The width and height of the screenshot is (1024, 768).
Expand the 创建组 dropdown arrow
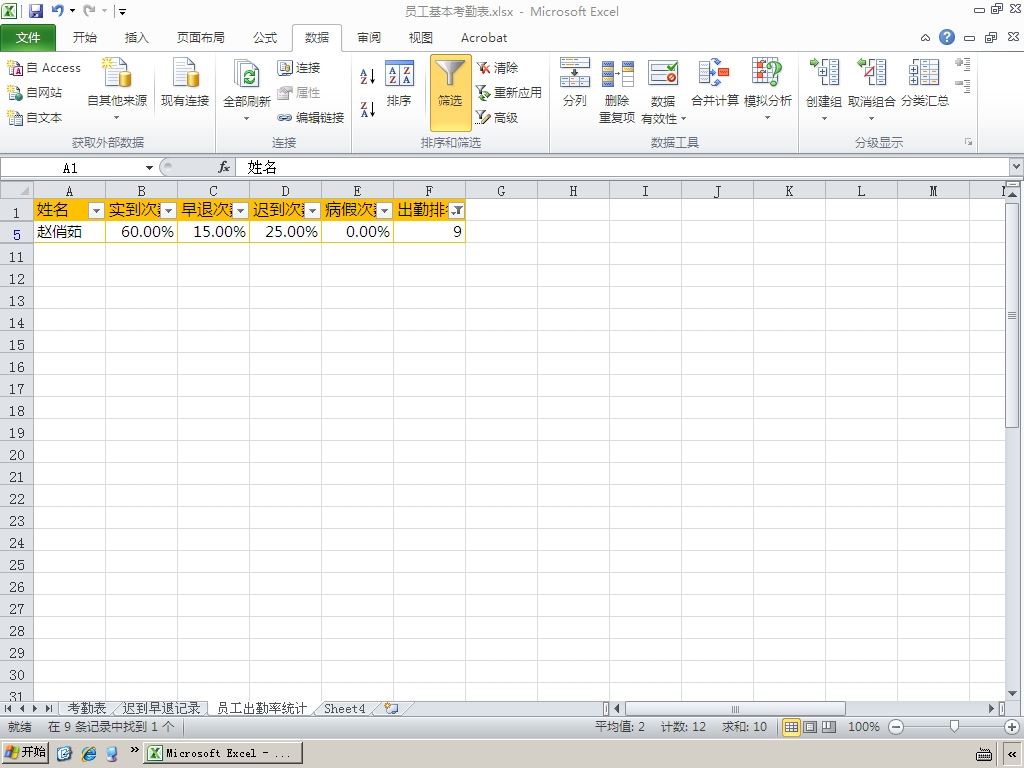(x=824, y=119)
